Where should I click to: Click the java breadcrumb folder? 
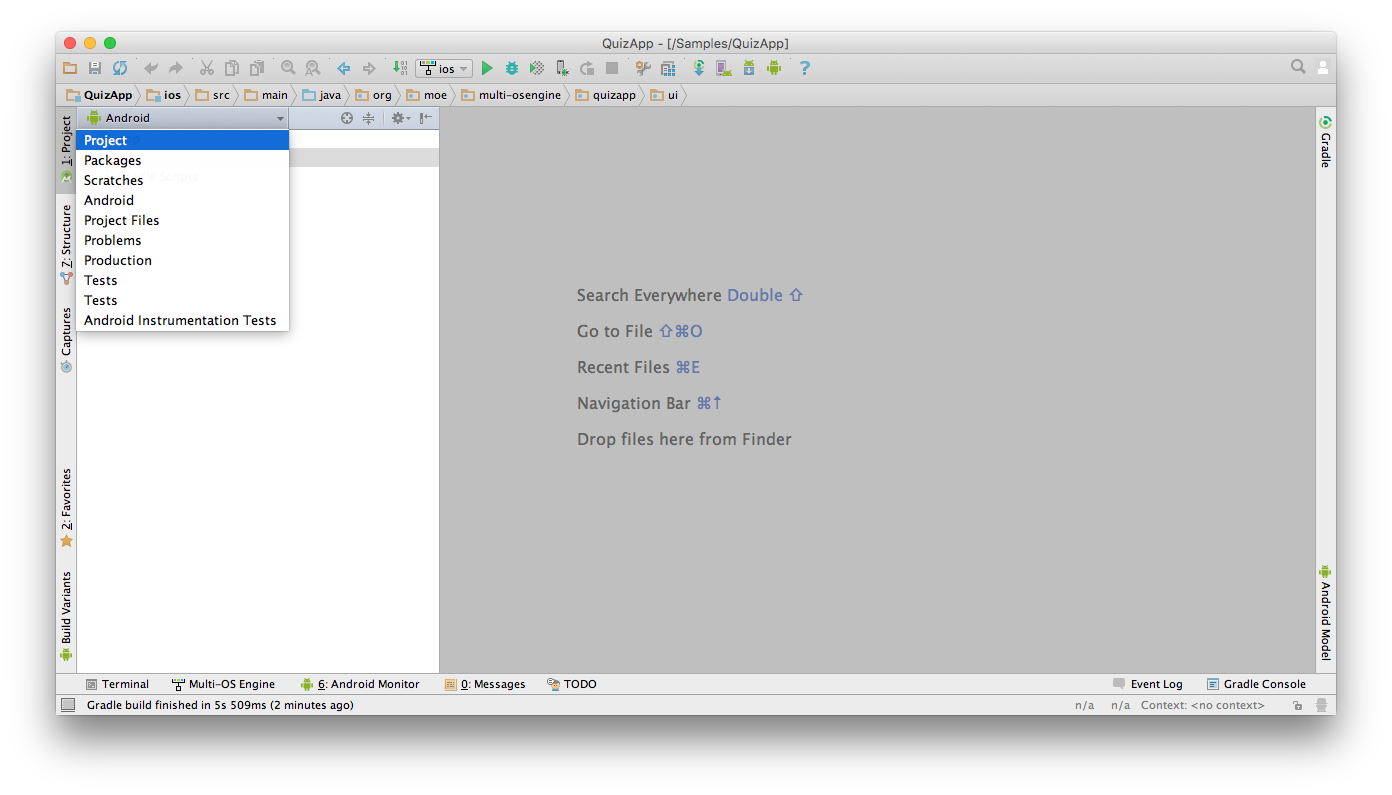[322, 95]
